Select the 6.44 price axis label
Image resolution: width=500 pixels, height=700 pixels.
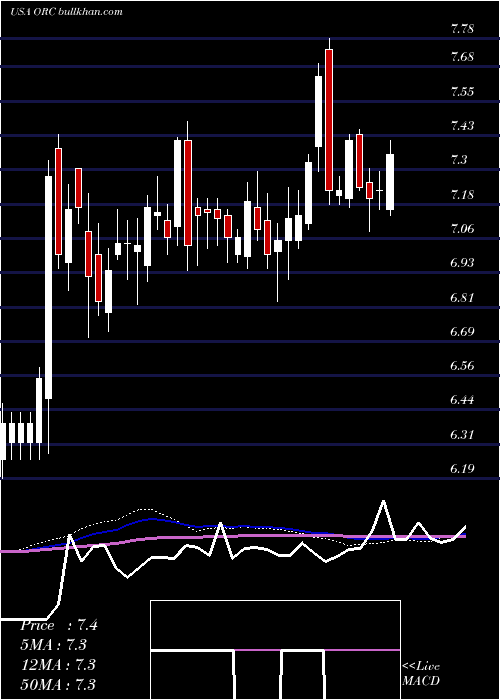(x=462, y=400)
